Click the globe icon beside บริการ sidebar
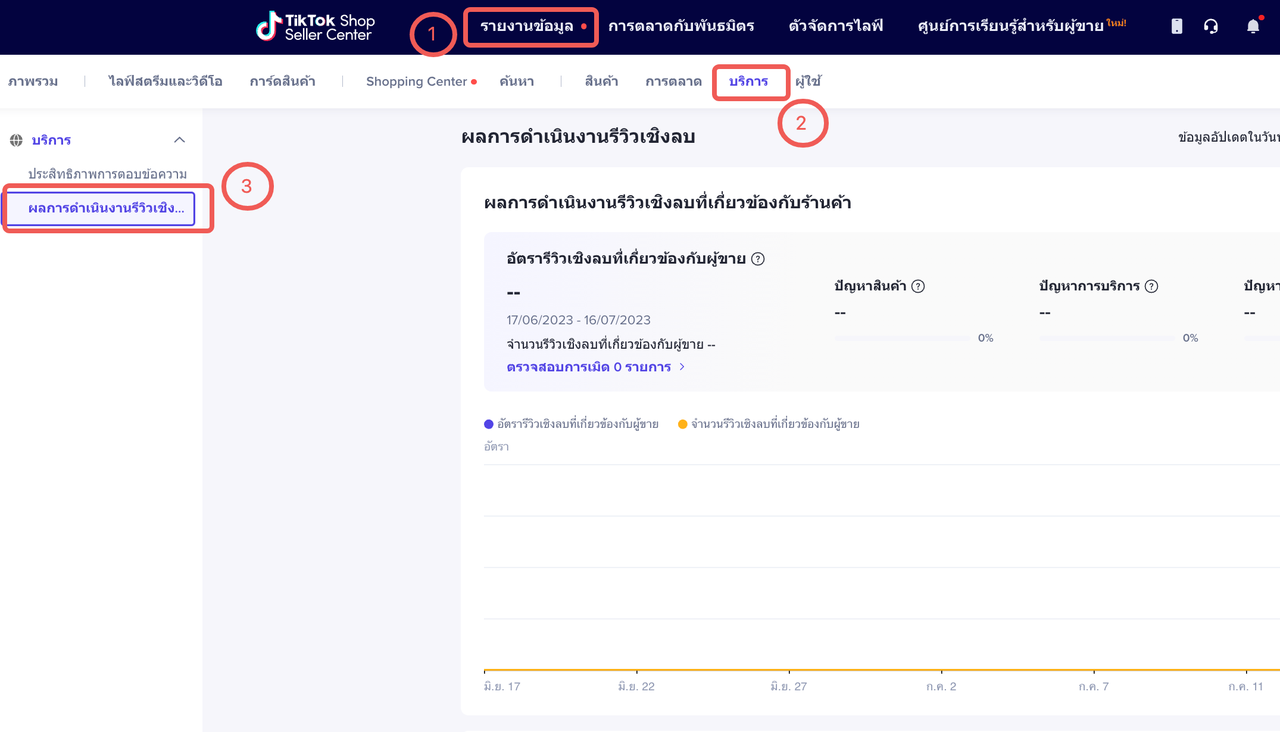 [x=16, y=141]
